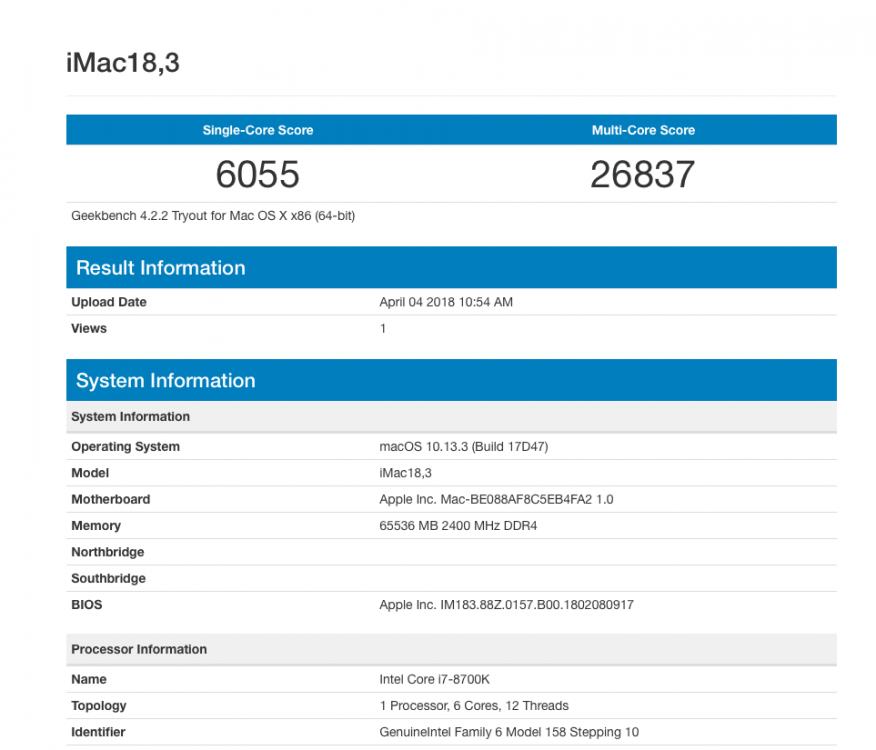
Task: Click the BIOS label
Action: point(87,604)
